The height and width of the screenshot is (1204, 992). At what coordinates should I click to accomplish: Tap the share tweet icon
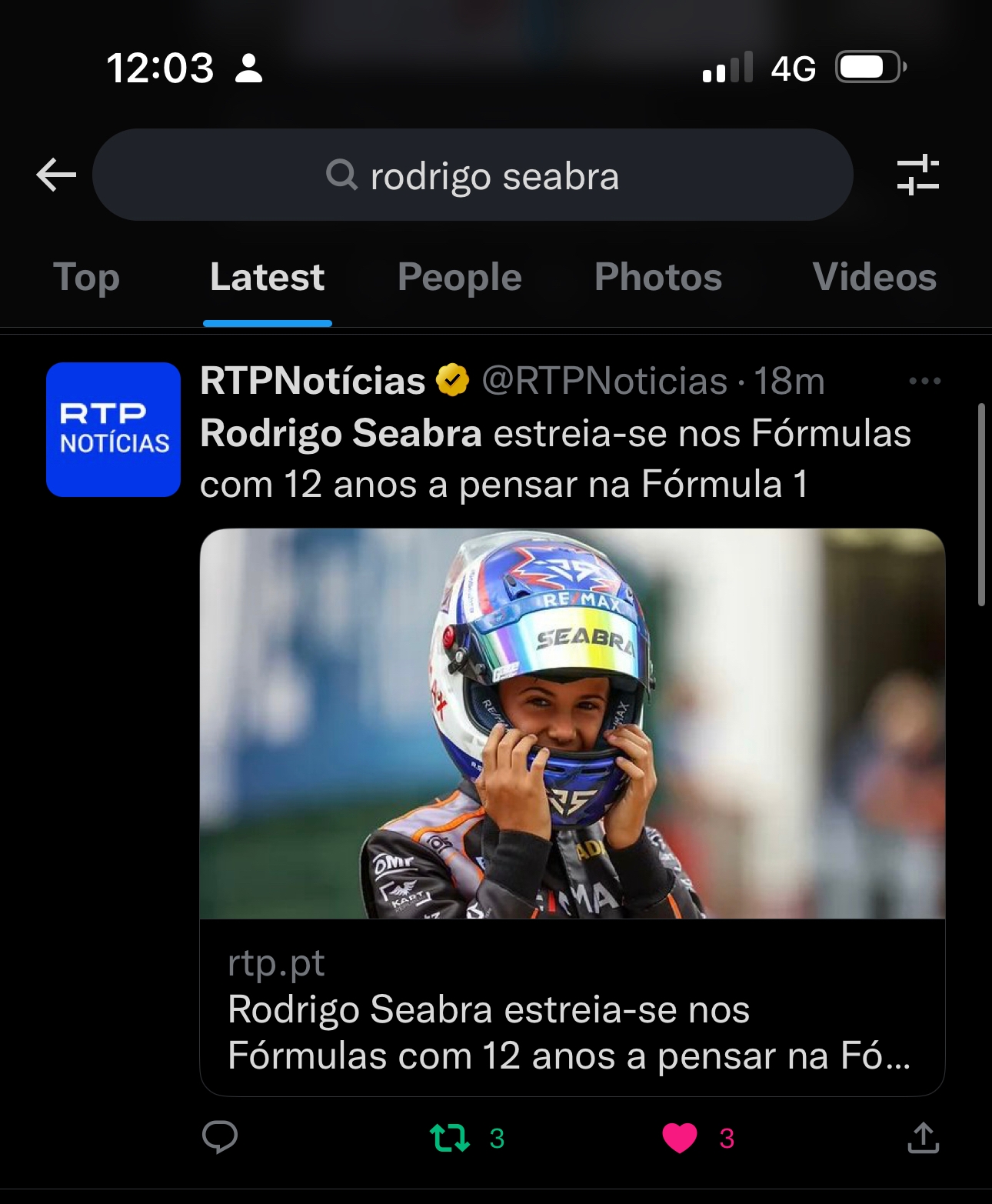tap(923, 1137)
